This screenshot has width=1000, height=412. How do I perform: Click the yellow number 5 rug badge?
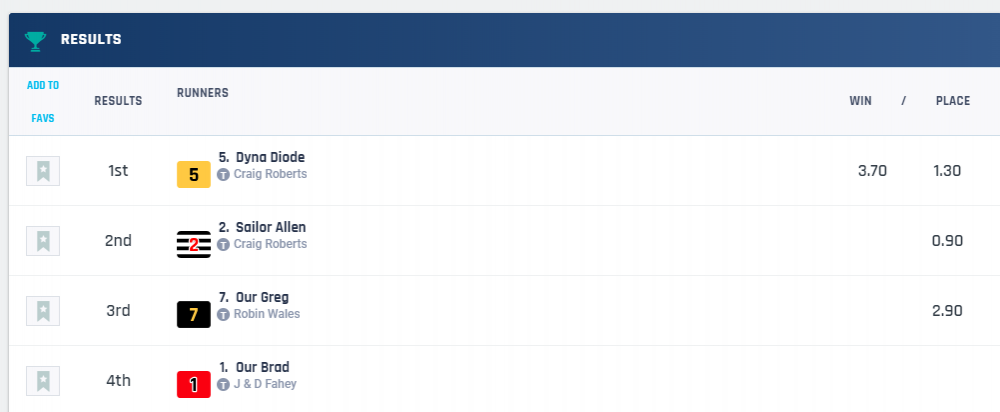[x=194, y=175]
